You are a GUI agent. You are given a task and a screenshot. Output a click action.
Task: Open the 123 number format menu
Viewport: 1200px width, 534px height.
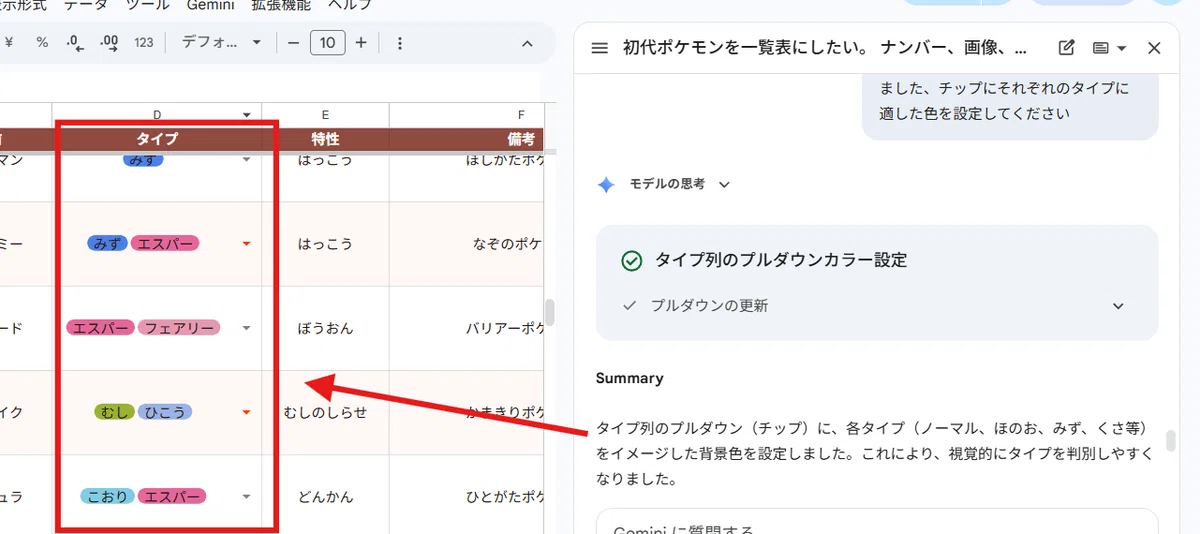pos(144,43)
